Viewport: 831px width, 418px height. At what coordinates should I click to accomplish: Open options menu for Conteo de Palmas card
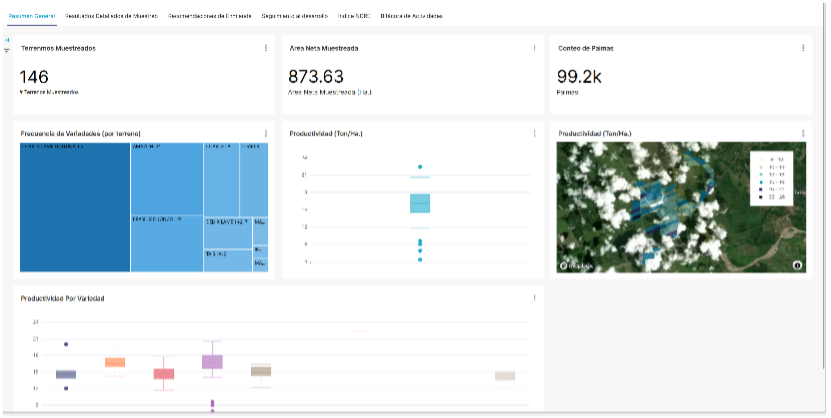click(x=803, y=48)
